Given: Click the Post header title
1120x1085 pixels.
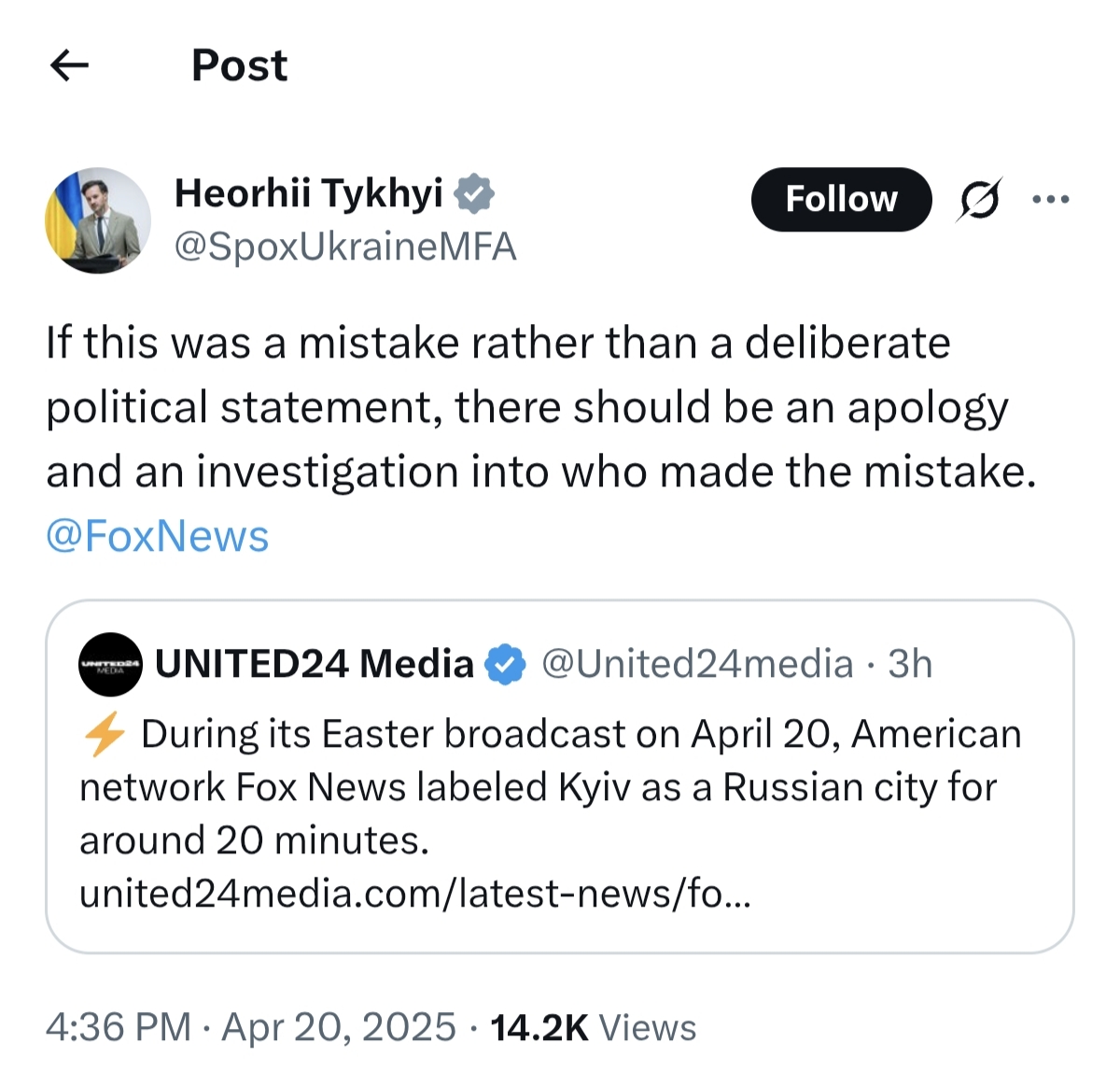Looking at the screenshot, I should click(x=239, y=65).
